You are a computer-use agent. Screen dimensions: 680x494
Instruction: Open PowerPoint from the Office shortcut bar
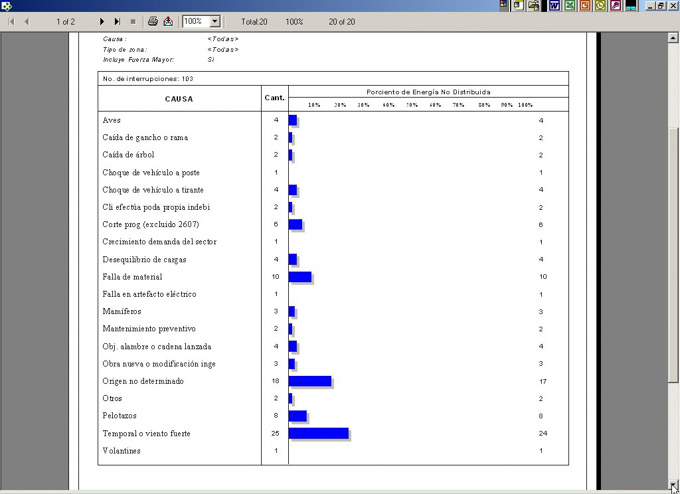click(585, 6)
